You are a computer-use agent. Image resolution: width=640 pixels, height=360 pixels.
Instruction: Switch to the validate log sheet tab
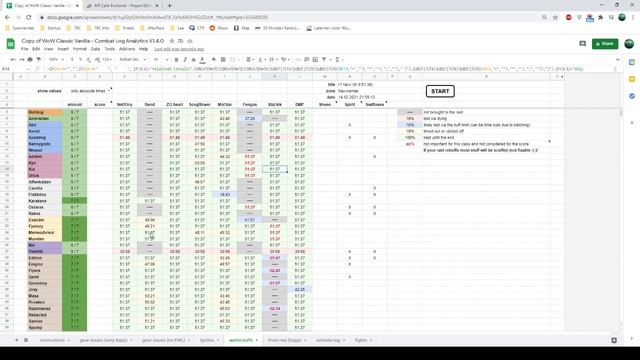coord(328,340)
